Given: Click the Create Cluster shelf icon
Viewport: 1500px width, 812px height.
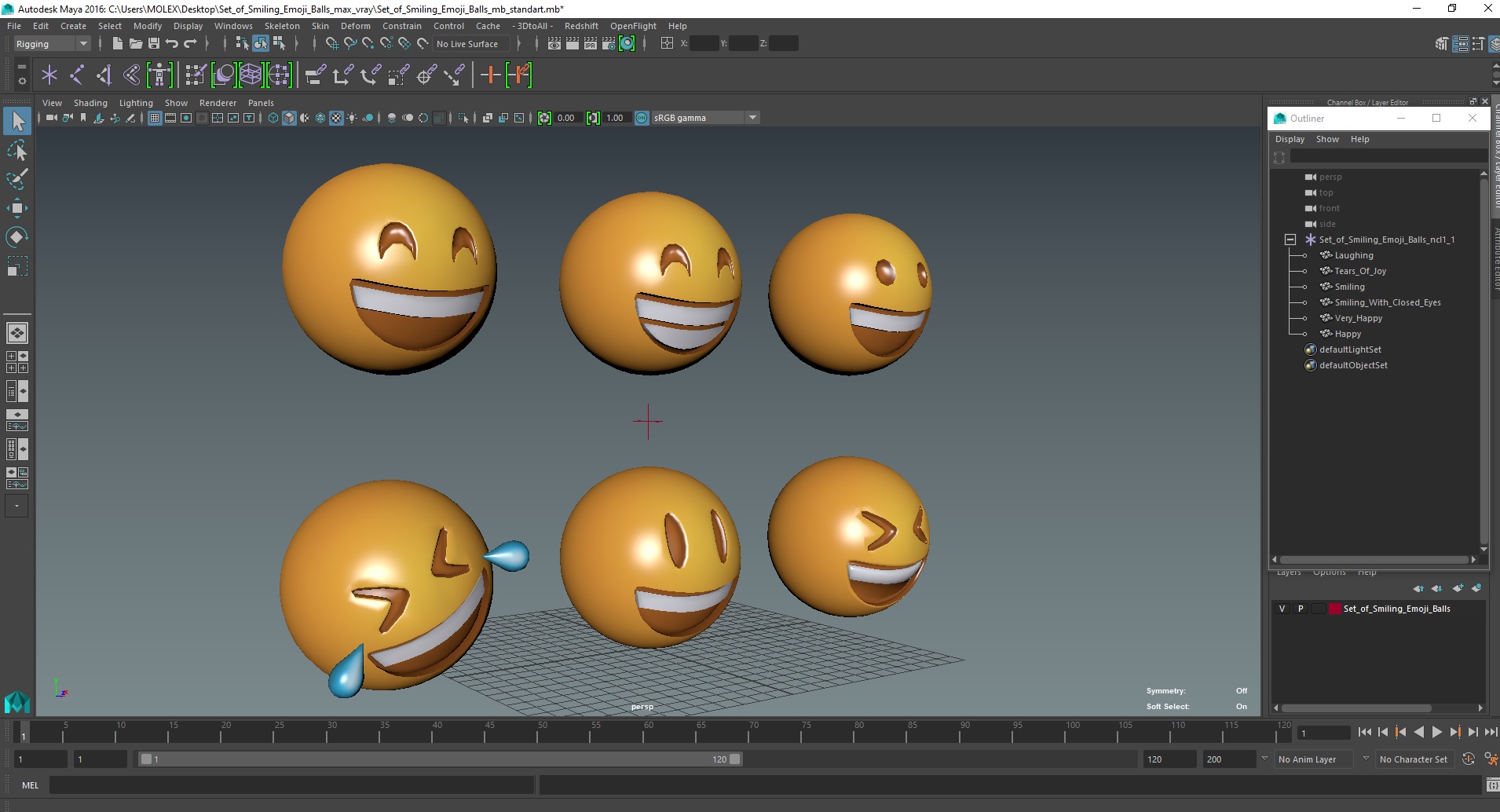Looking at the screenshot, I should pos(279,75).
